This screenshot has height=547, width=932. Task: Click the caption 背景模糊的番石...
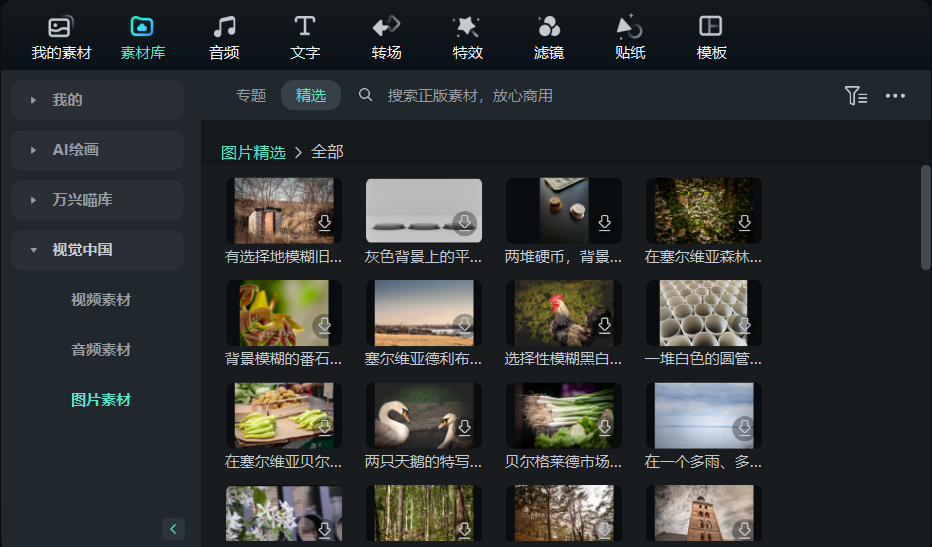click(x=284, y=359)
